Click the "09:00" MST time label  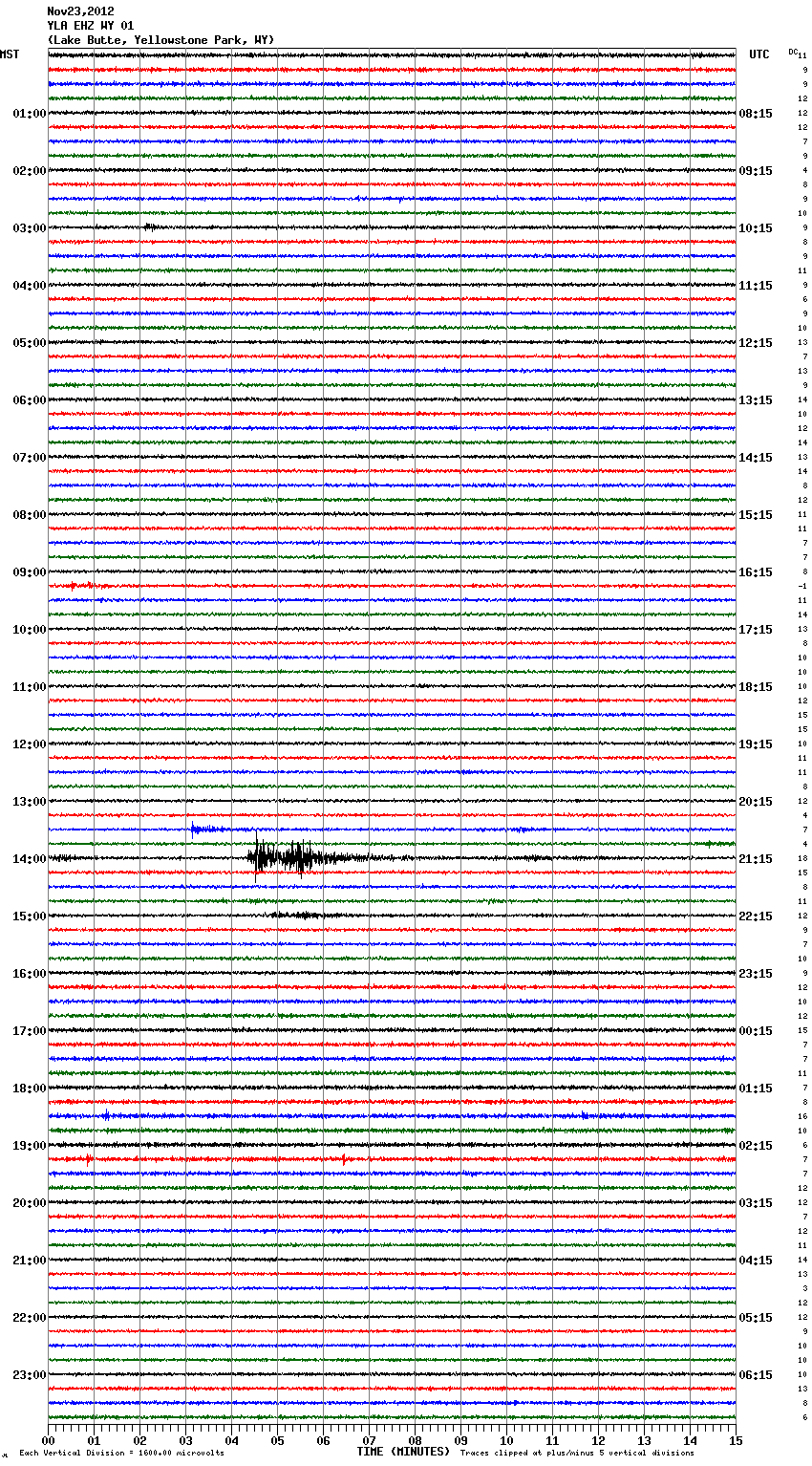coord(29,572)
